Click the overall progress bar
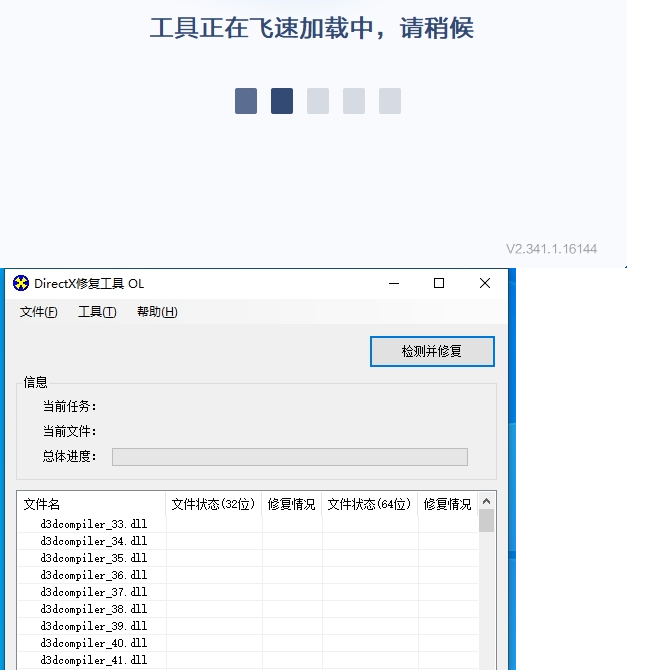The height and width of the screenshot is (670, 662). 289,457
